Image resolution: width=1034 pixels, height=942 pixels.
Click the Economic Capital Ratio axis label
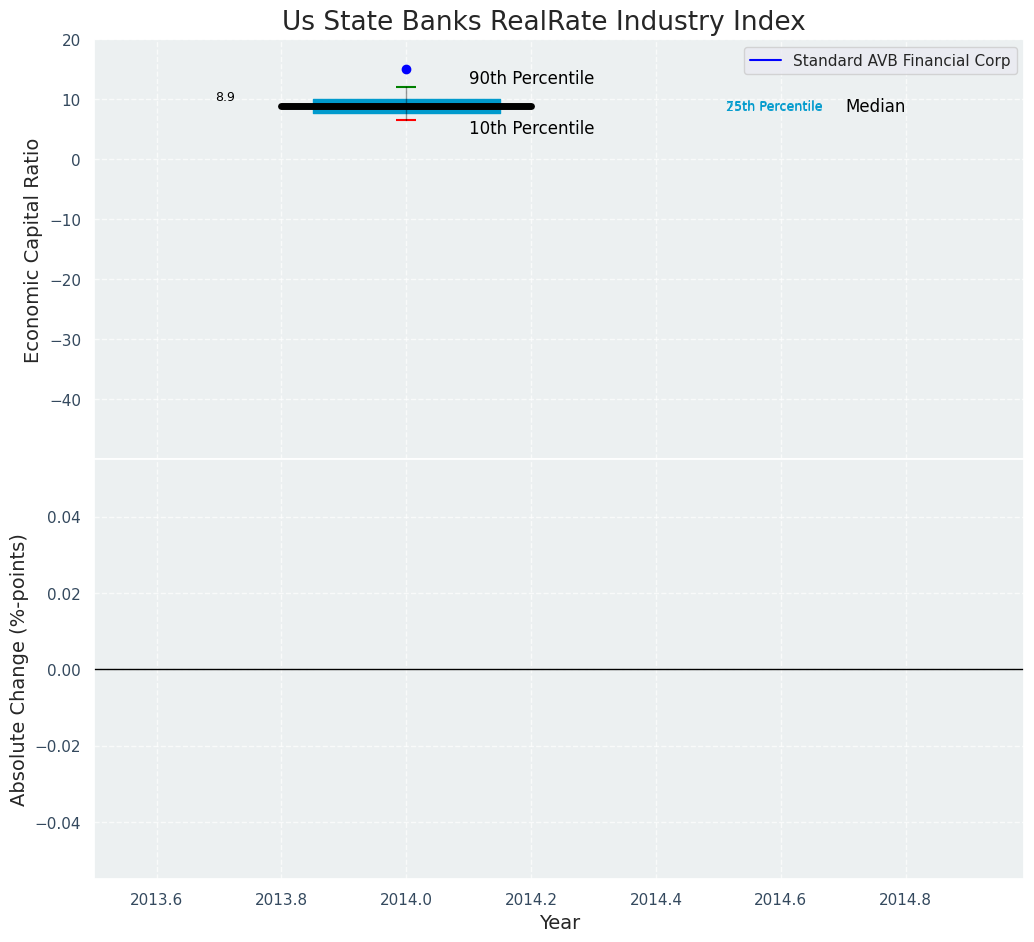click(32, 250)
